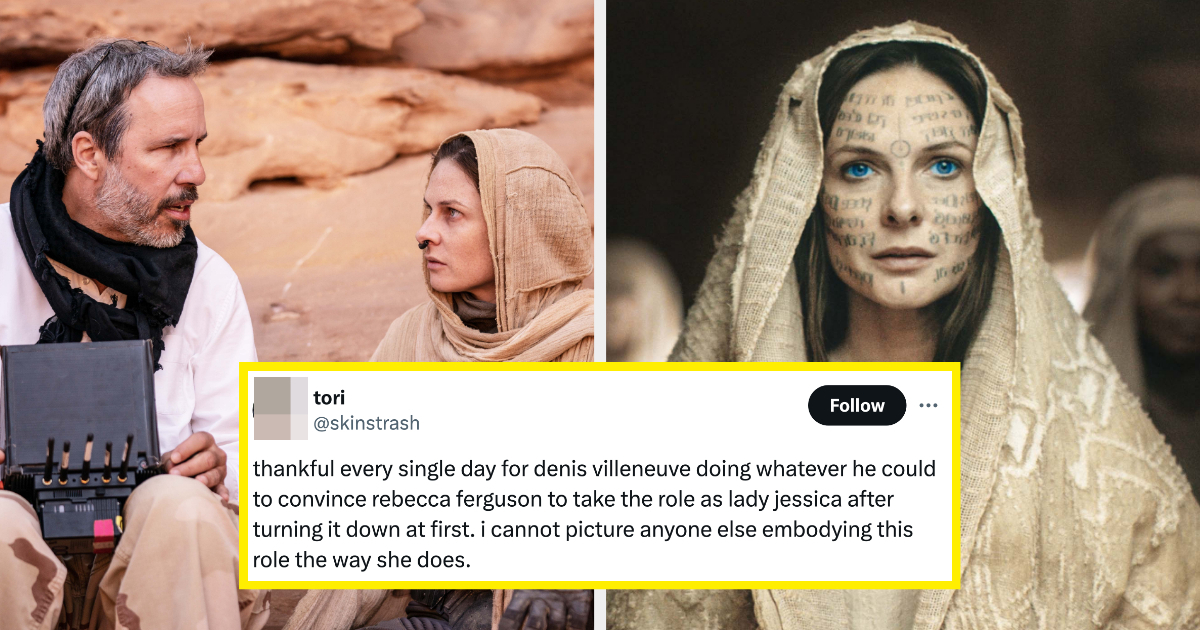The width and height of the screenshot is (1200, 630).
Task: Click the circle marking on the forehead
Action: click(900, 148)
